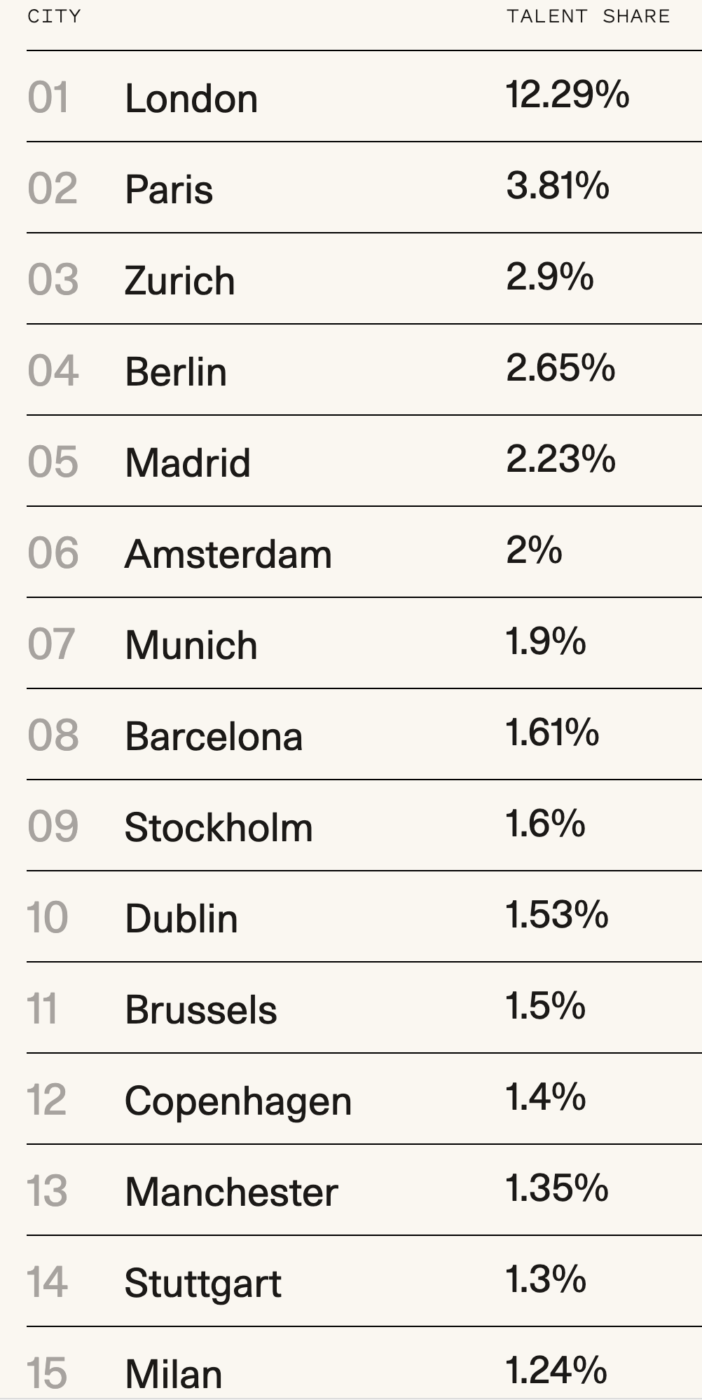702x1400 pixels.
Task: Click the Manchester city name
Action: tap(232, 1192)
